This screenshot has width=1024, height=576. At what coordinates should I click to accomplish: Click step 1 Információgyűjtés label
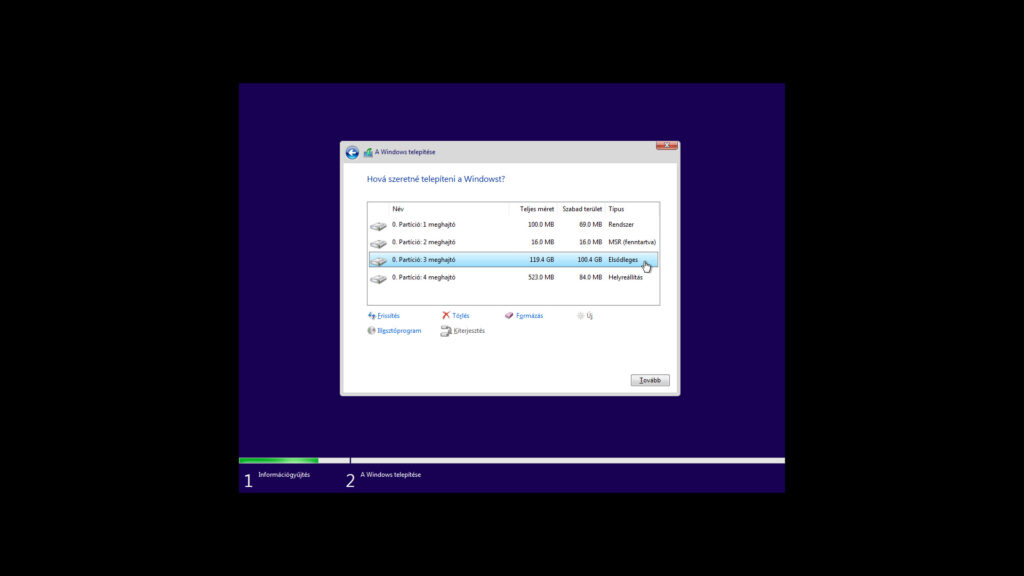pos(284,475)
